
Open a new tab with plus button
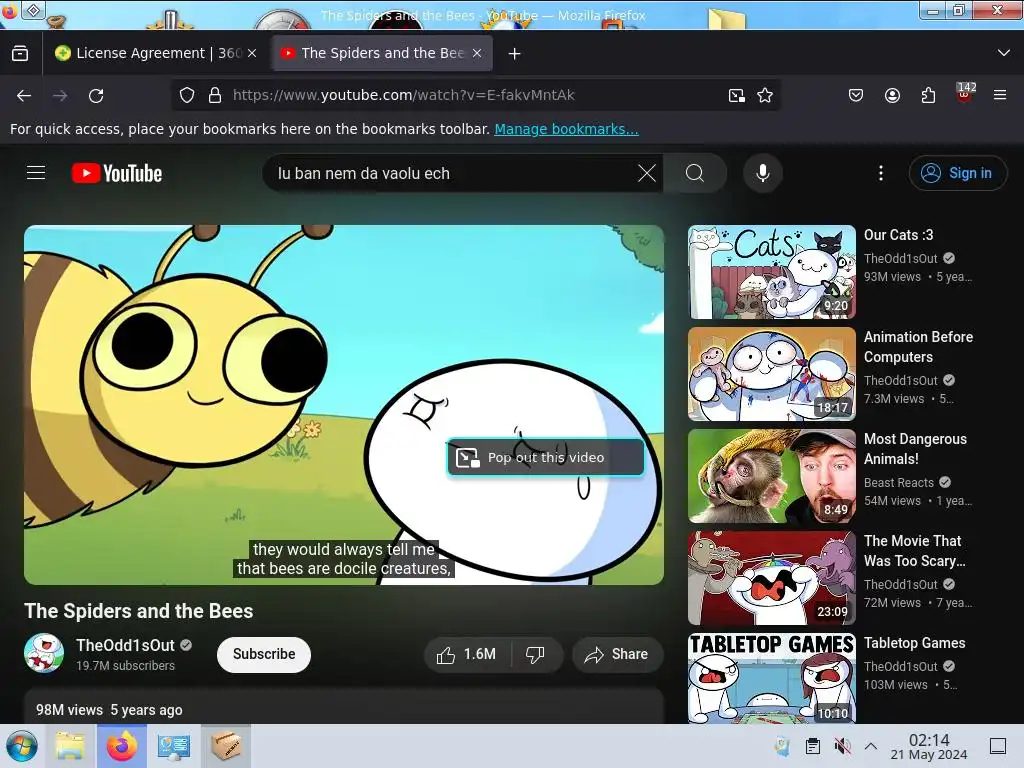[515, 54]
